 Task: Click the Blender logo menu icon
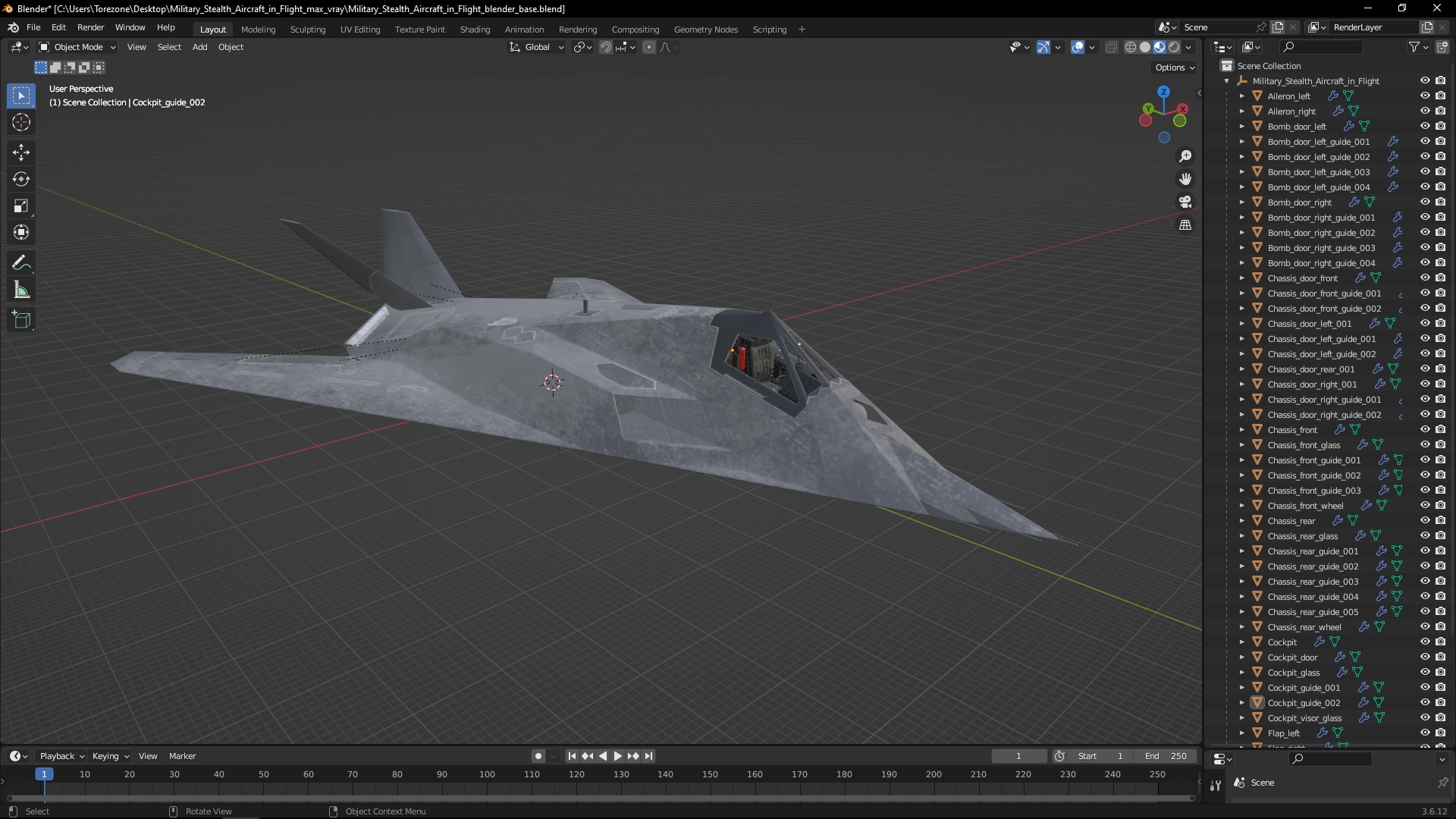point(13,27)
